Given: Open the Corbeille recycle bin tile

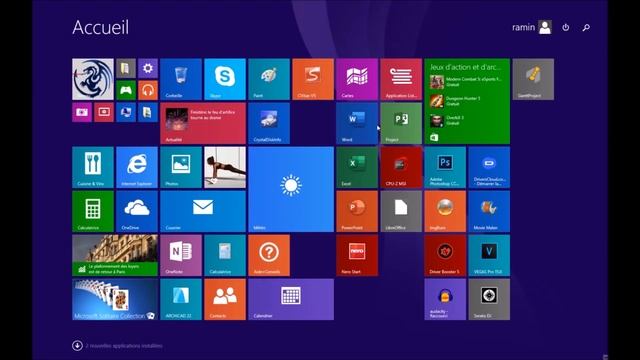Looking at the screenshot, I should tap(181, 79).
